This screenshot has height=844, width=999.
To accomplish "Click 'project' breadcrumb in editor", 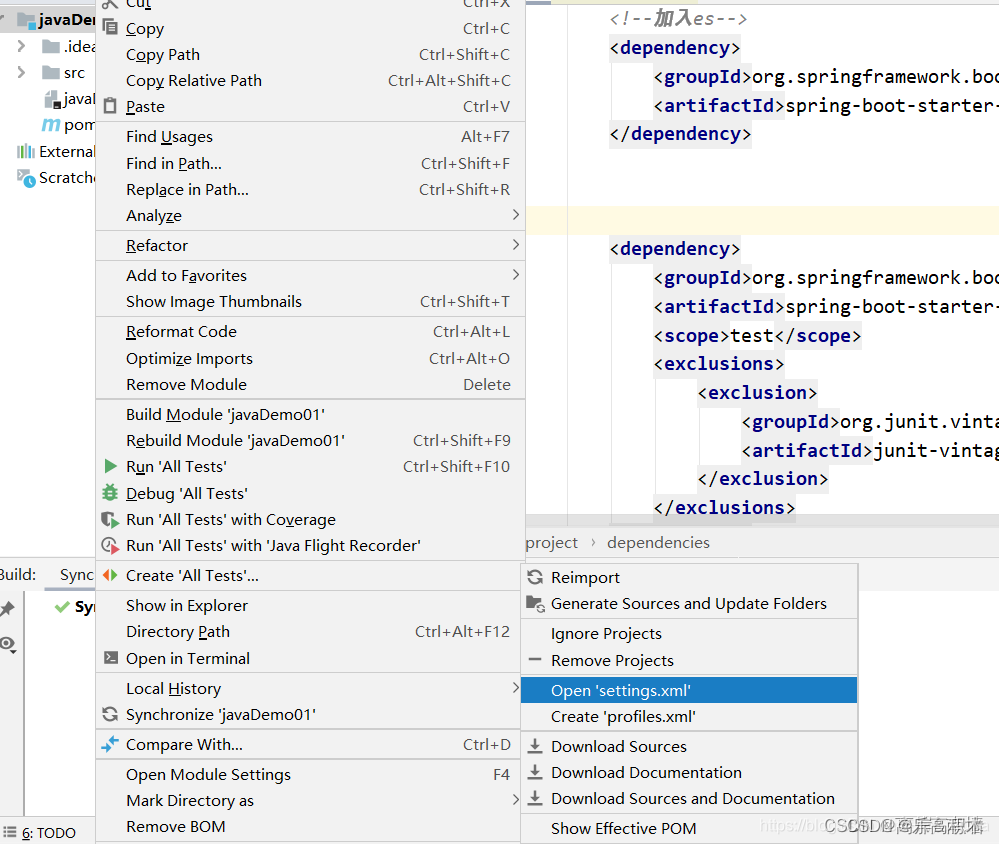I will (x=552, y=543).
